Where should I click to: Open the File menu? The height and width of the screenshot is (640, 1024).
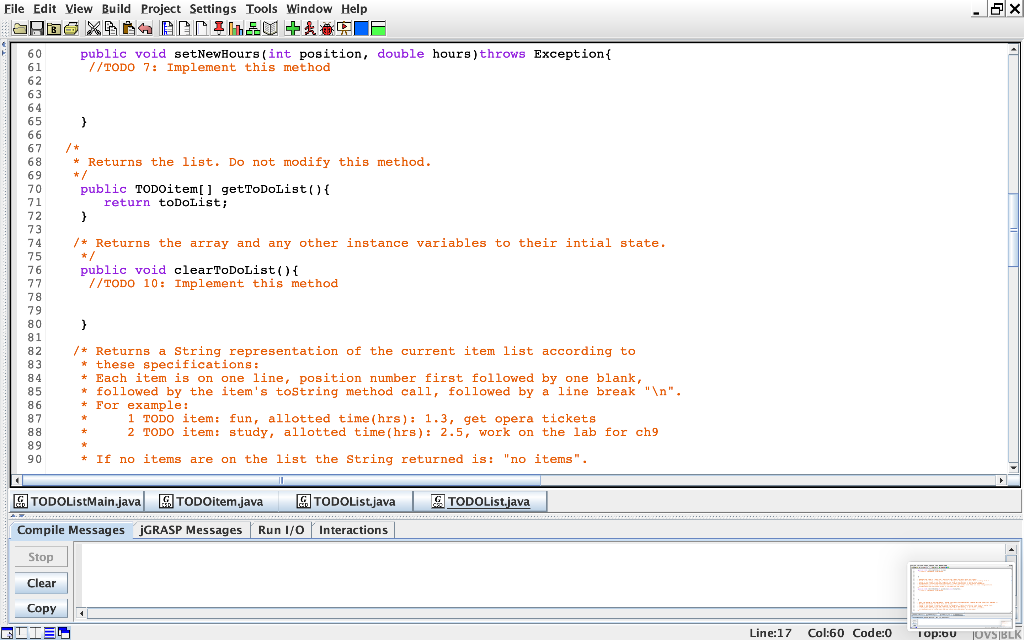(14, 9)
